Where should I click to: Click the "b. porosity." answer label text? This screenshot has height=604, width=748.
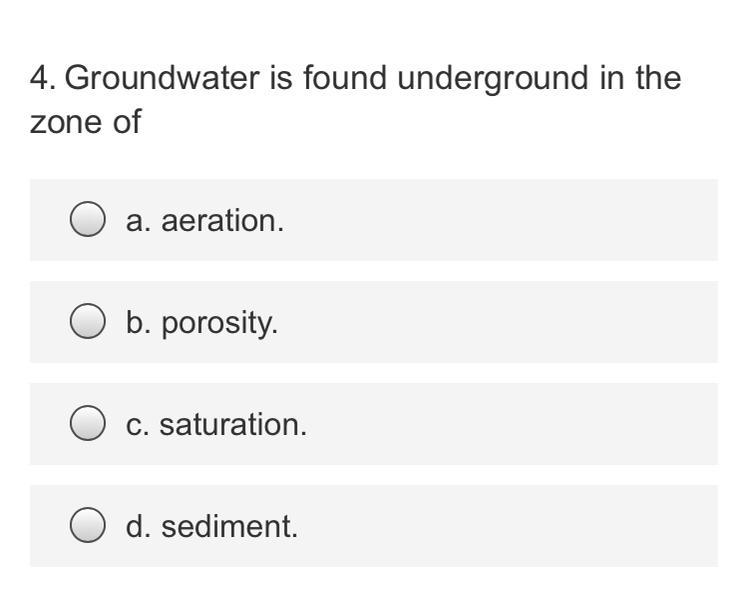[x=203, y=323]
